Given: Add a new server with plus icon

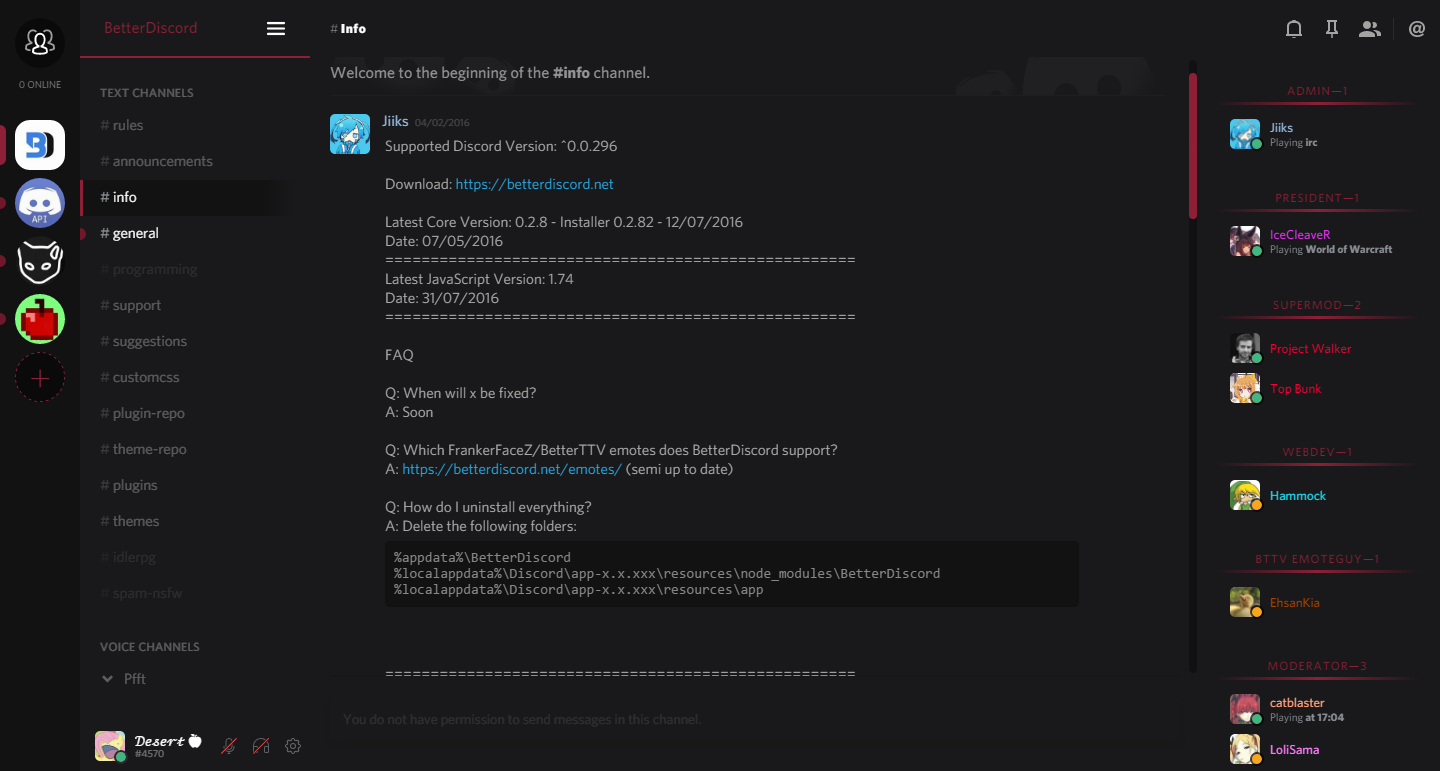Looking at the screenshot, I should click(x=40, y=378).
